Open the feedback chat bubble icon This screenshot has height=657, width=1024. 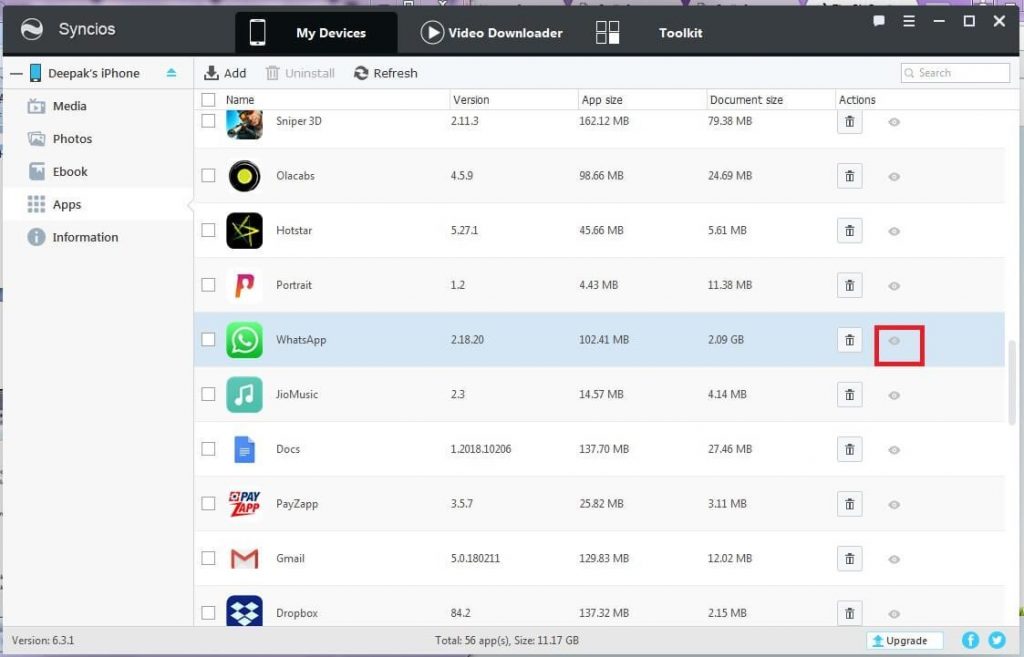[878, 21]
